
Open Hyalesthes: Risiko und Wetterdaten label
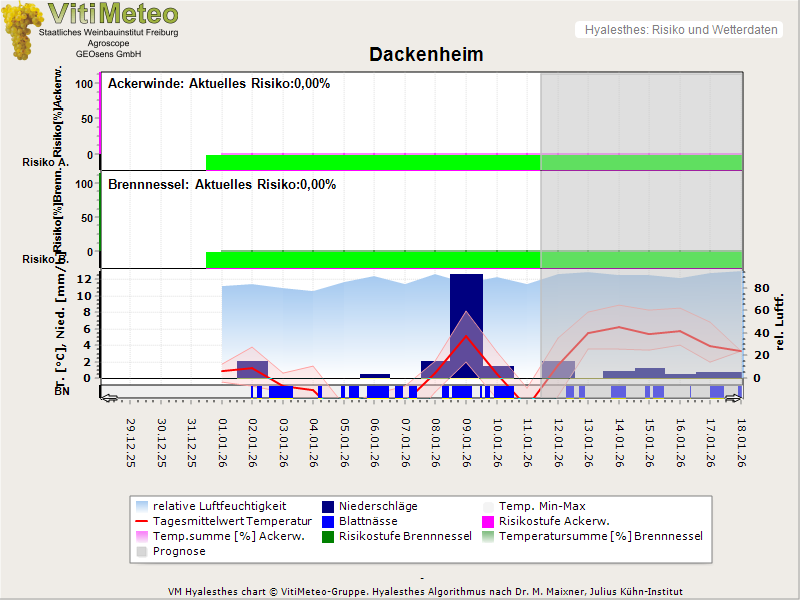[x=679, y=30]
